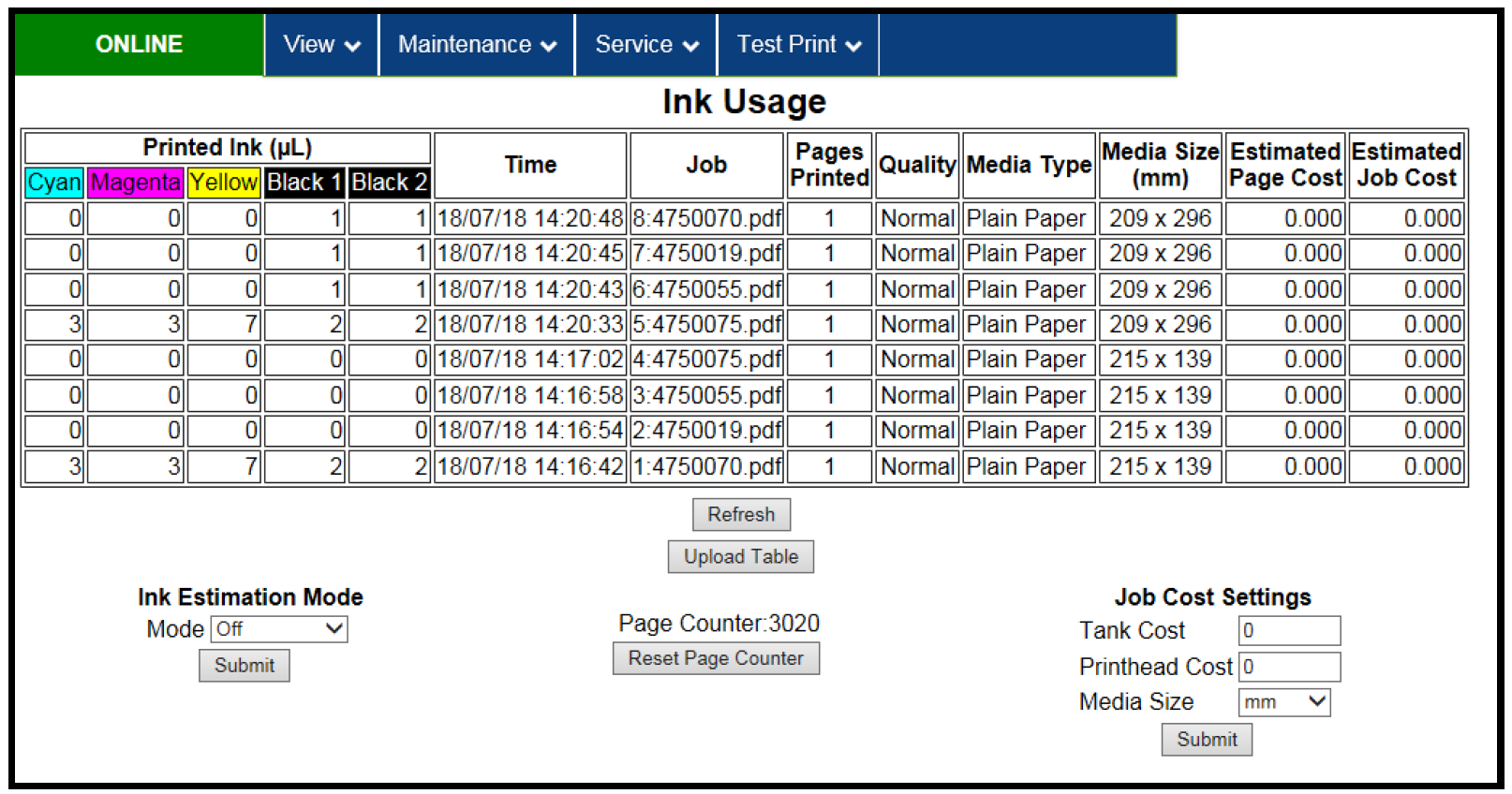The image size is (1512, 794).
Task: Click Quality cell of job 6:4750055.pdf
Action: point(917,289)
